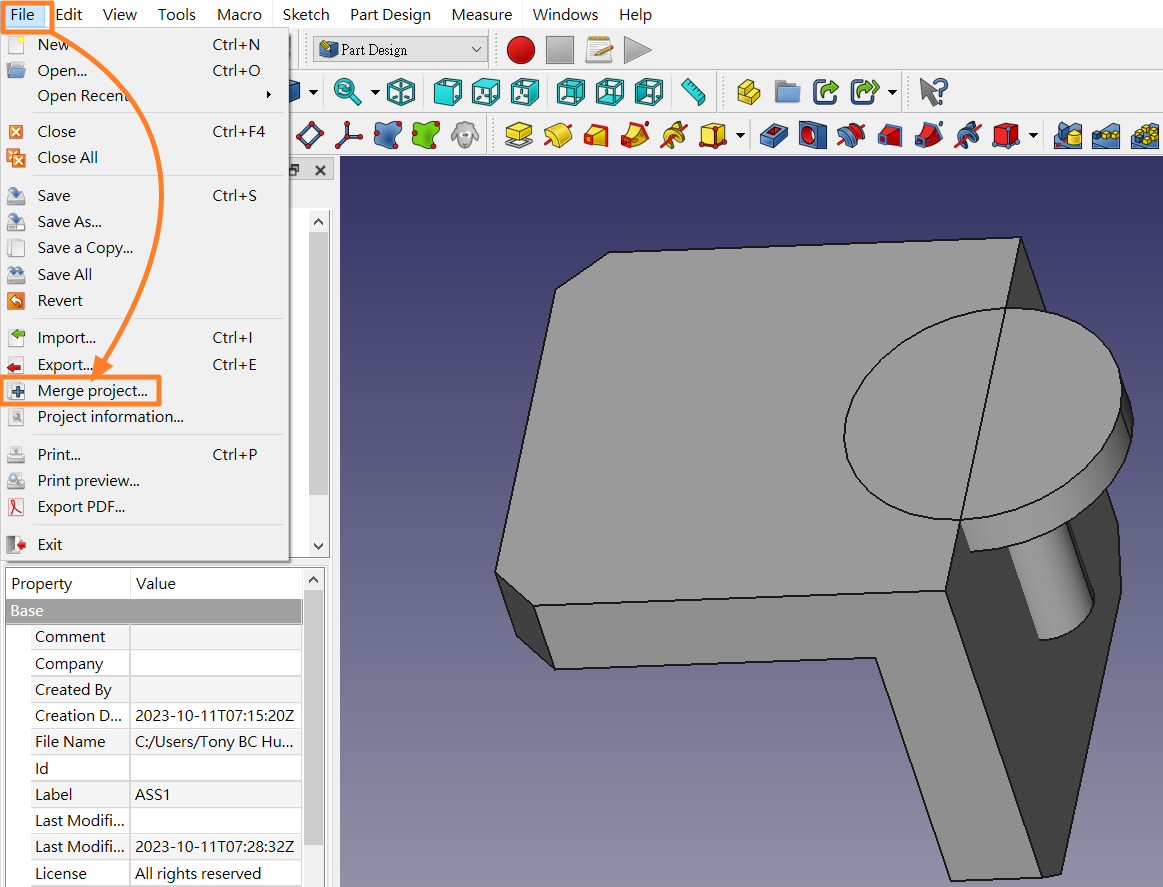Select the Subtractive Loft tool

[x=890, y=135]
